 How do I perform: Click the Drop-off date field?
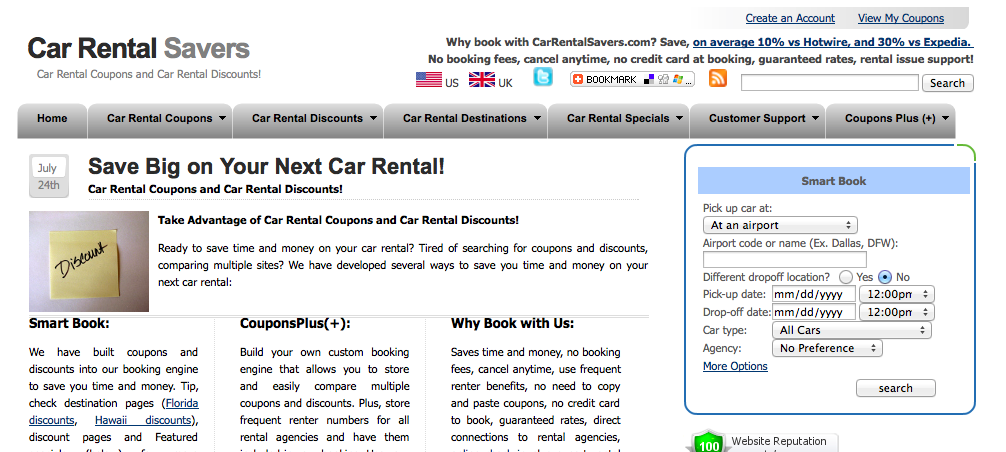(x=814, y=312)
